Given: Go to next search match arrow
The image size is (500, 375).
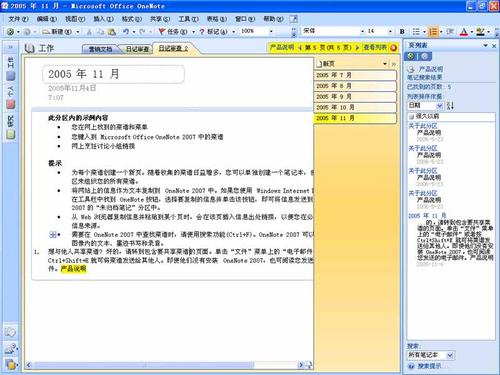Looking at the screenshot, I should point(357,48).
